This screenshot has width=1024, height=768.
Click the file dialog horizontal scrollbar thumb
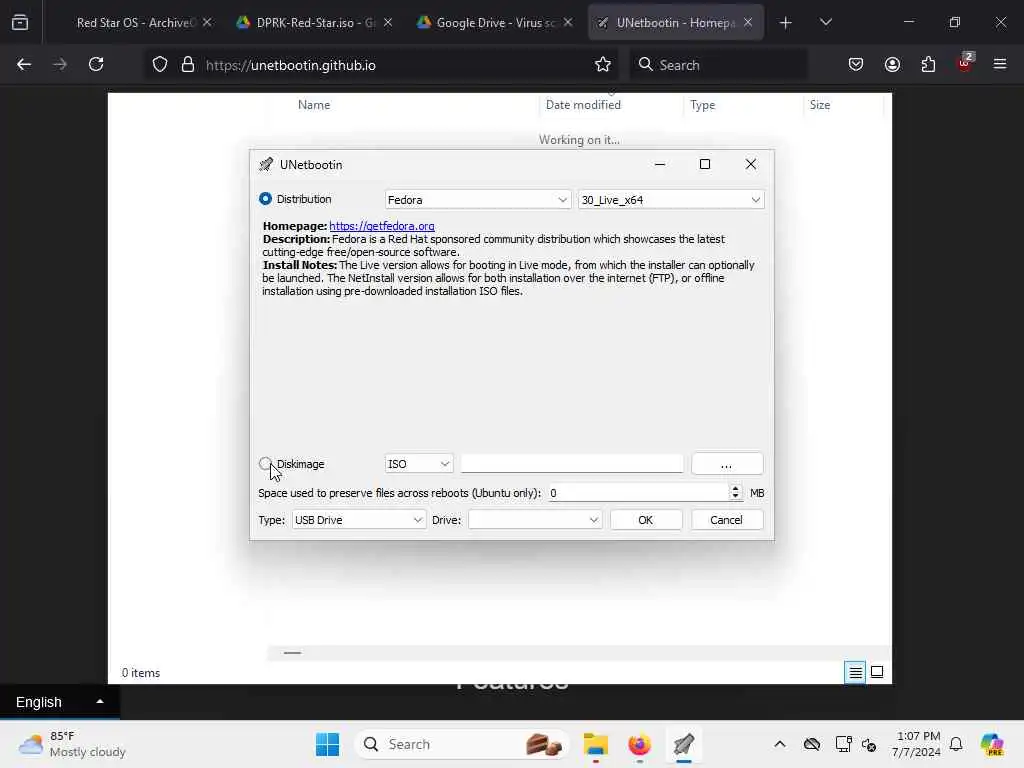pos(292,652)
